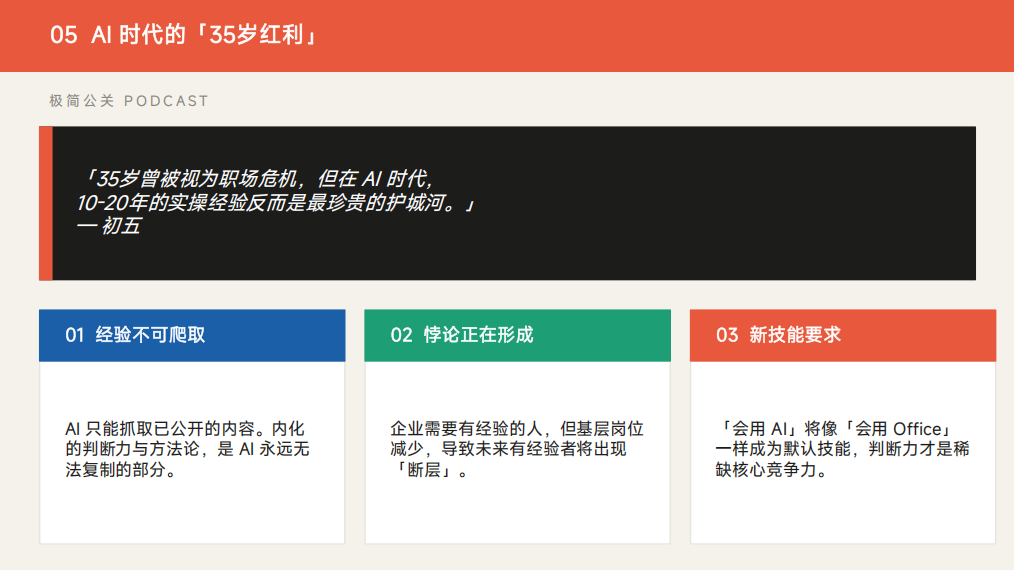Click the "05" section number in the header

(63, 35)
